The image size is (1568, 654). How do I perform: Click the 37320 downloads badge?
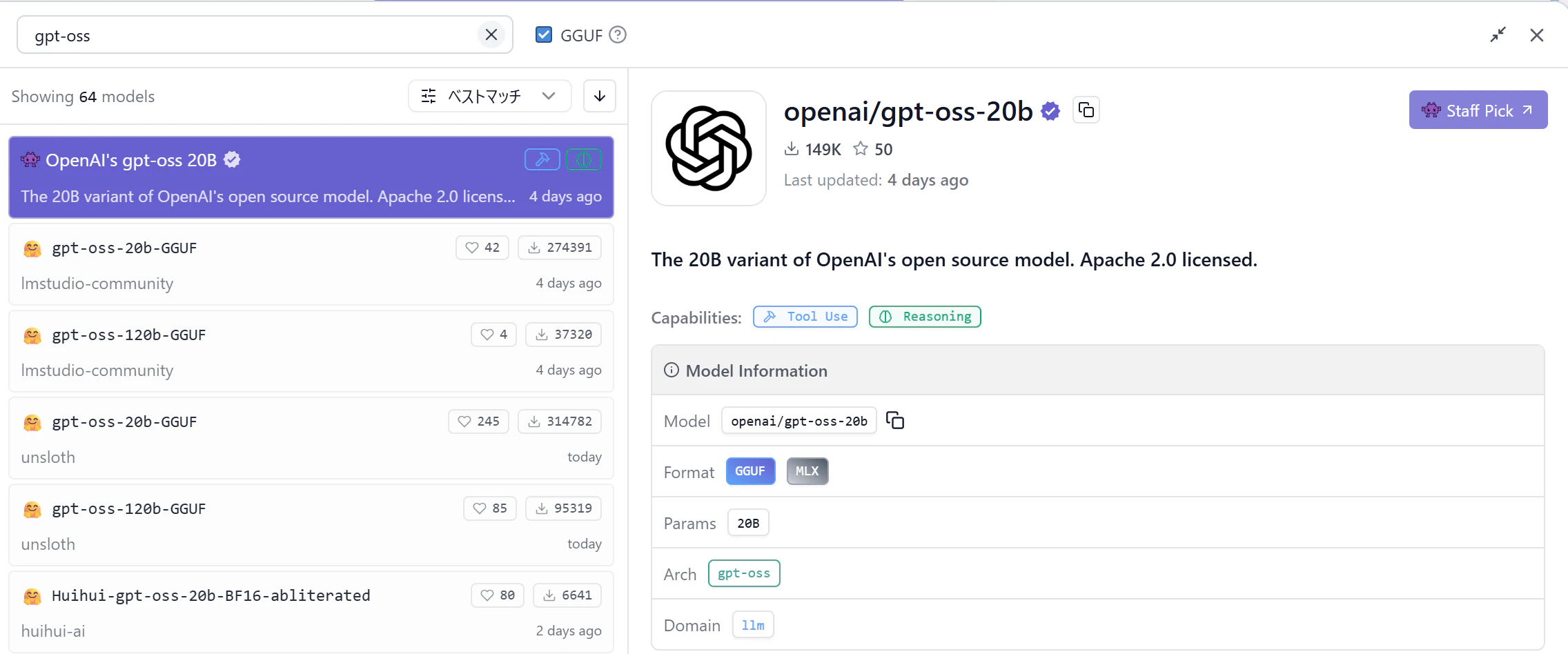[564, 335]
